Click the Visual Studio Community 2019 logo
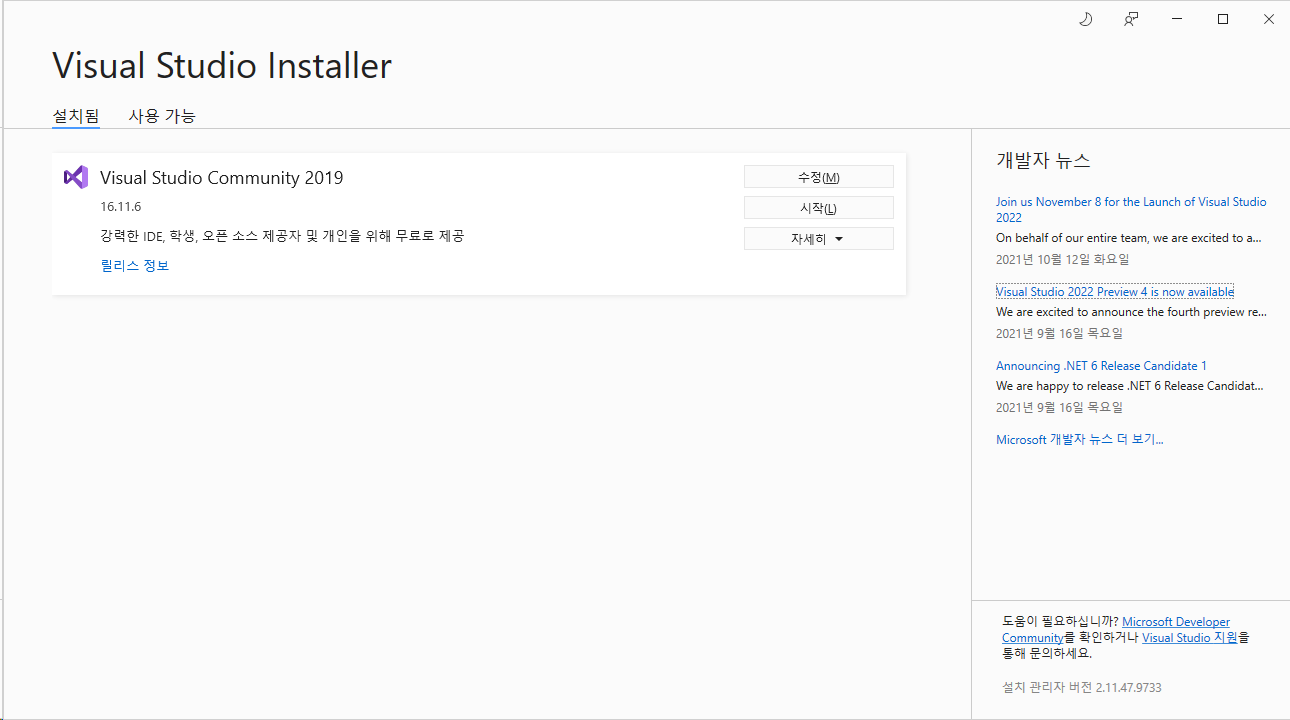 pyautogui.click(x=75, y=177)
